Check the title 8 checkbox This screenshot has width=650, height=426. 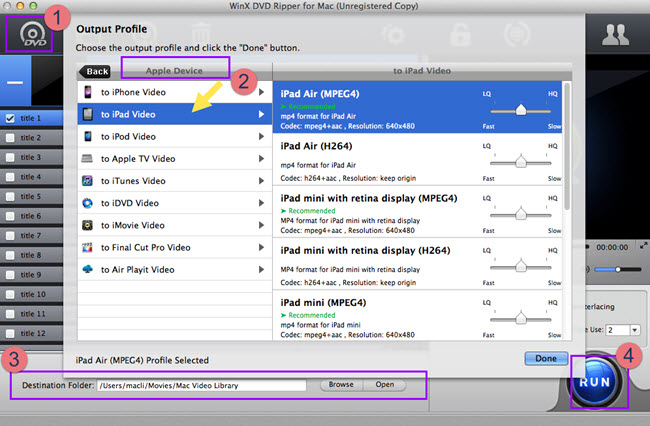pyautogui.click(x=10, y=255)
